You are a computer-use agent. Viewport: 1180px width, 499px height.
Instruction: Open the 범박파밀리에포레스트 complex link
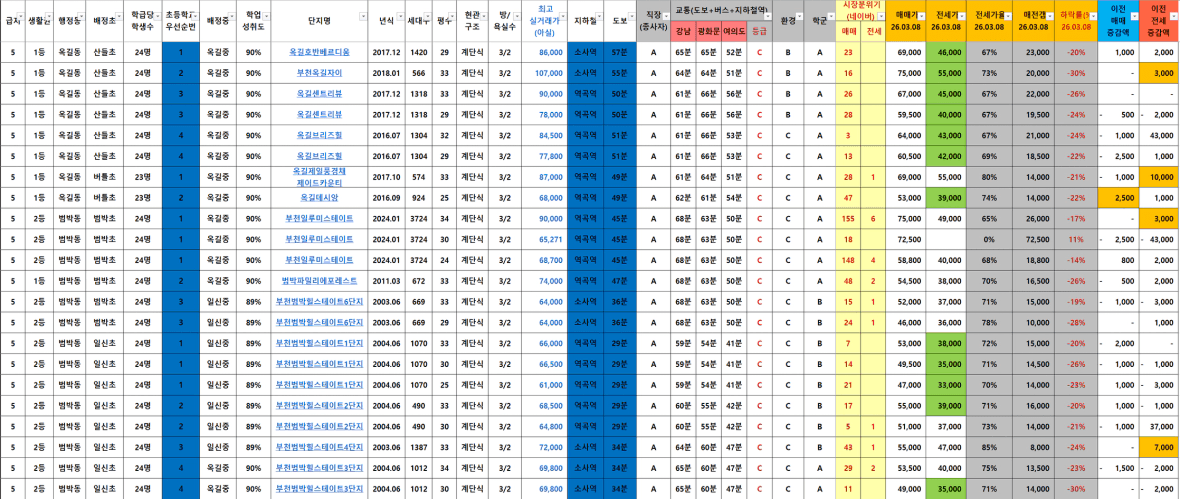coord(319,280)
